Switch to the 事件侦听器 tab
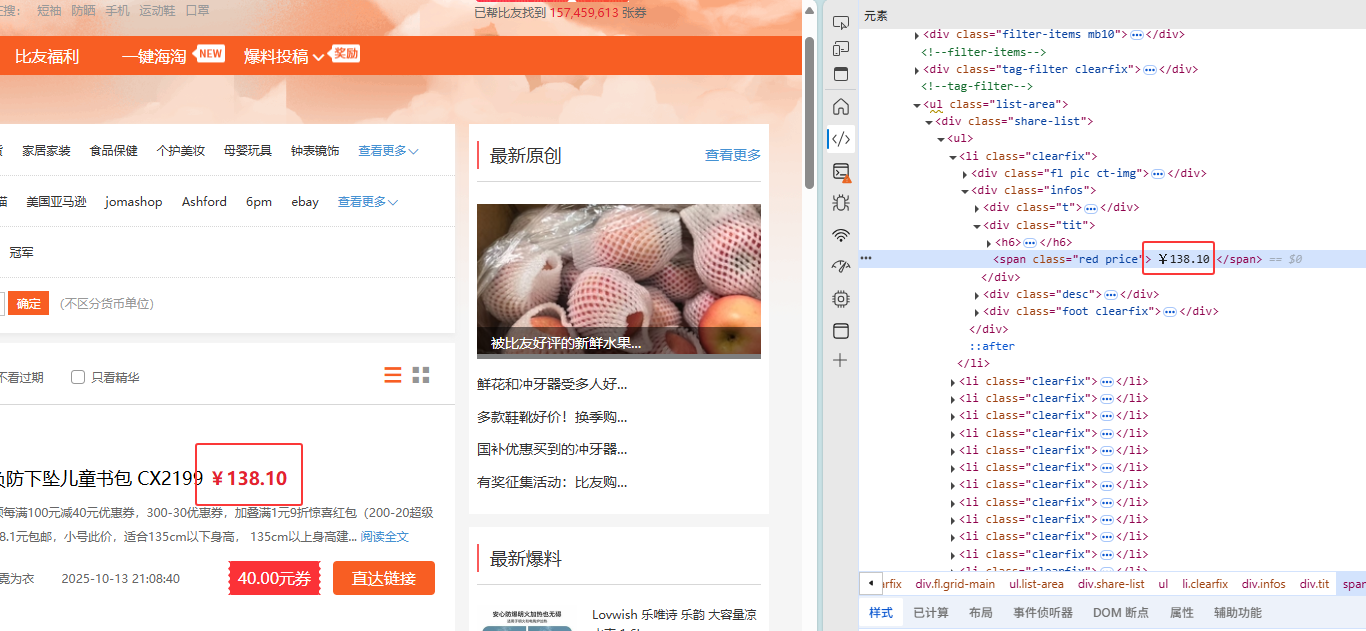Image resolution: width=1366 pixels, height=631 pixels. click(1043, 613)
